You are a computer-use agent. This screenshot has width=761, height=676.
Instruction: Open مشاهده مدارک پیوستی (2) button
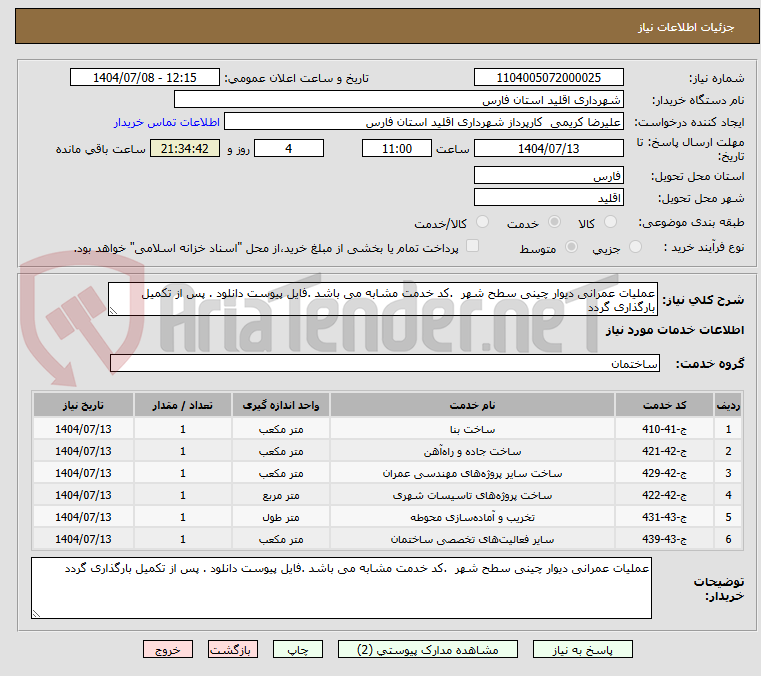(428, 649)
